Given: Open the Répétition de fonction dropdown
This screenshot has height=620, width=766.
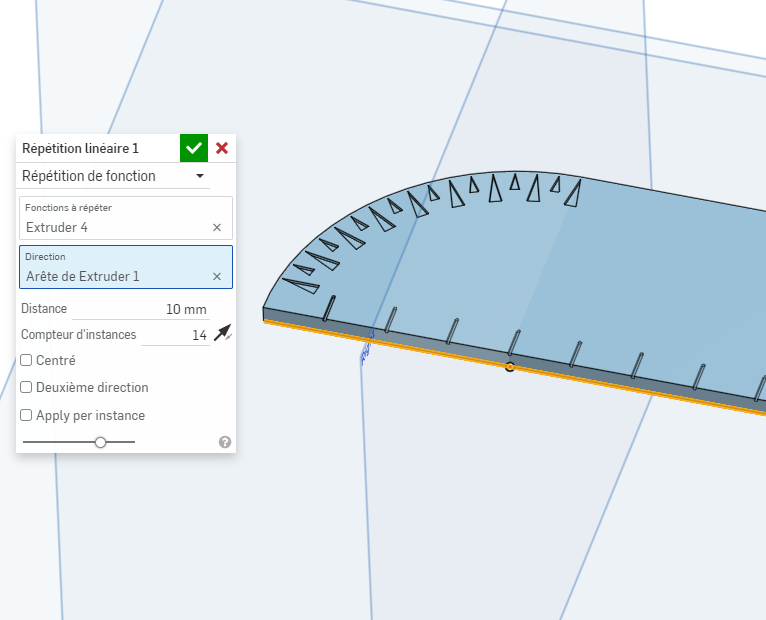Looking at the screenshot, I should coord(114,177).
